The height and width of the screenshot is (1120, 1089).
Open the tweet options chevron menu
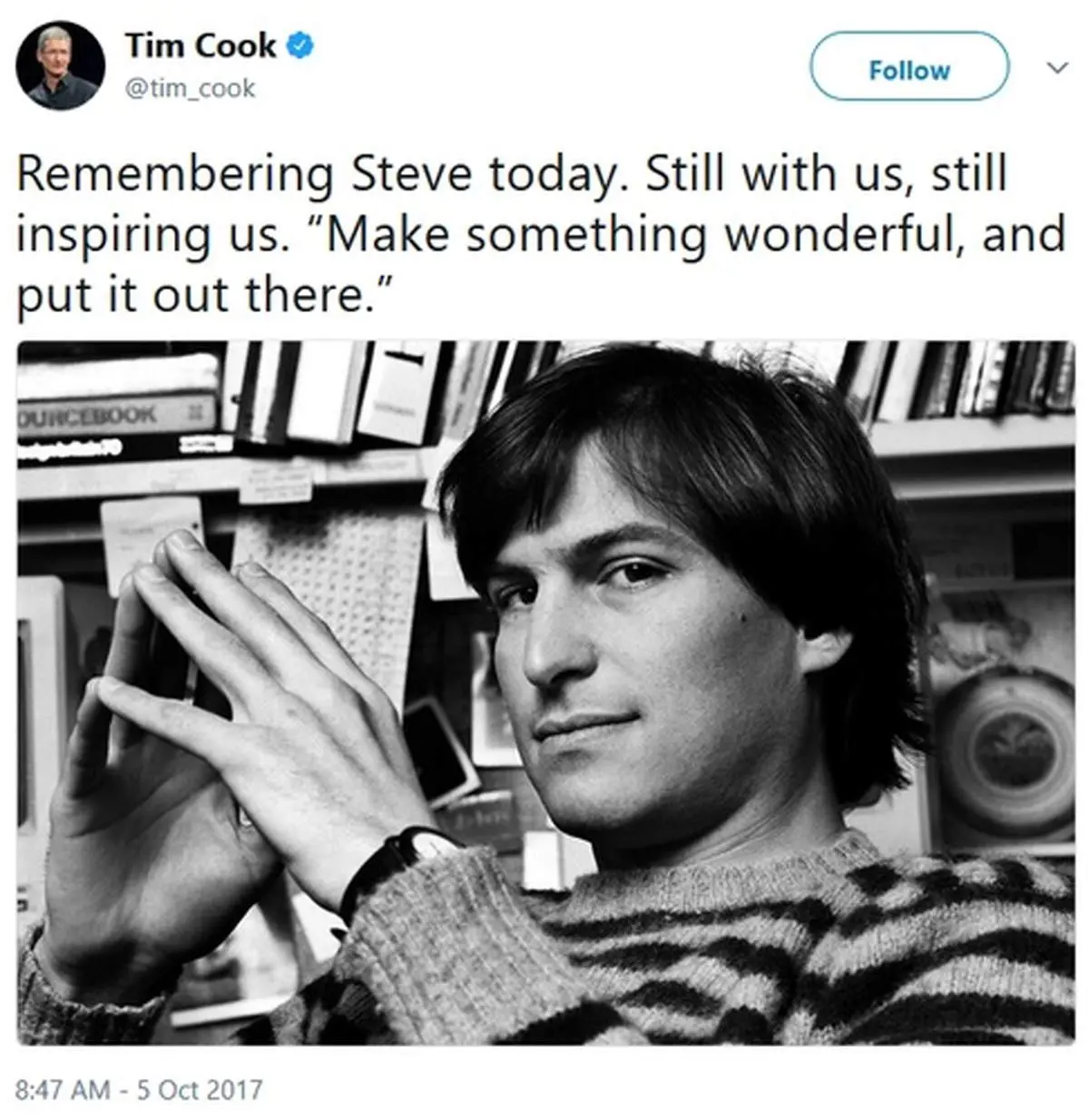point(1055,68)
